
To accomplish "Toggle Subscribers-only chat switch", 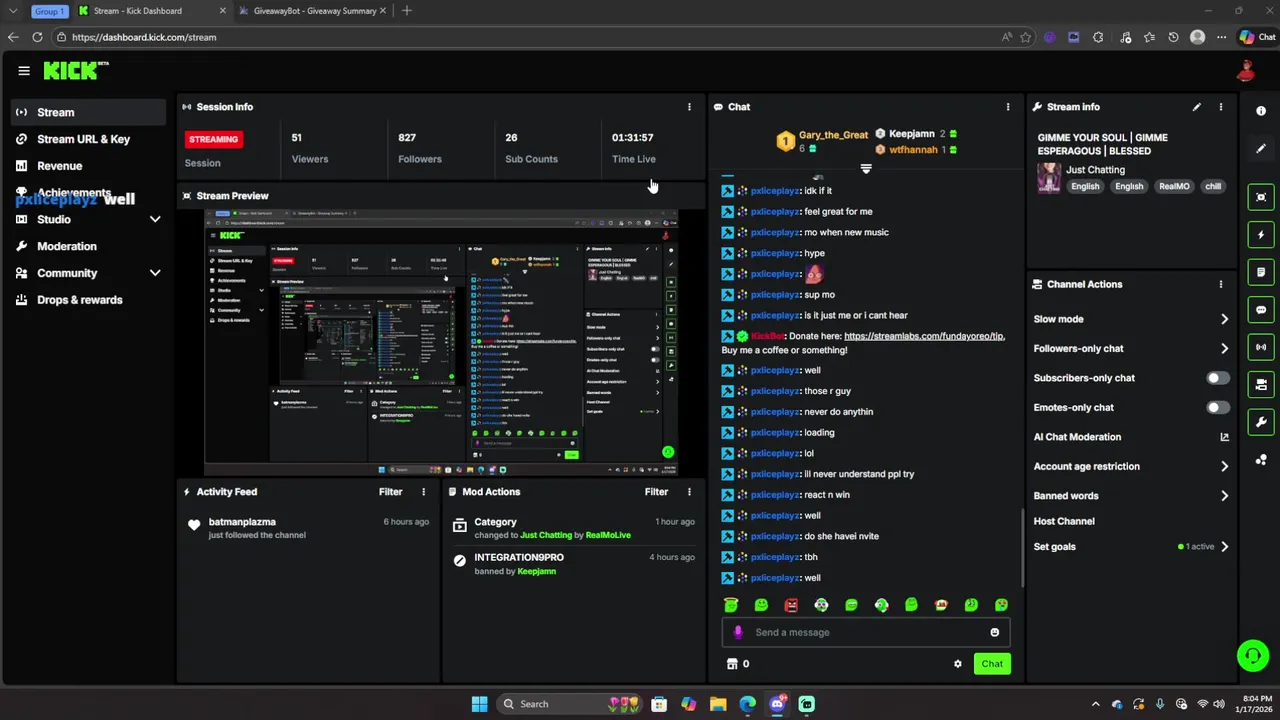I will (x=1217, y=378).
